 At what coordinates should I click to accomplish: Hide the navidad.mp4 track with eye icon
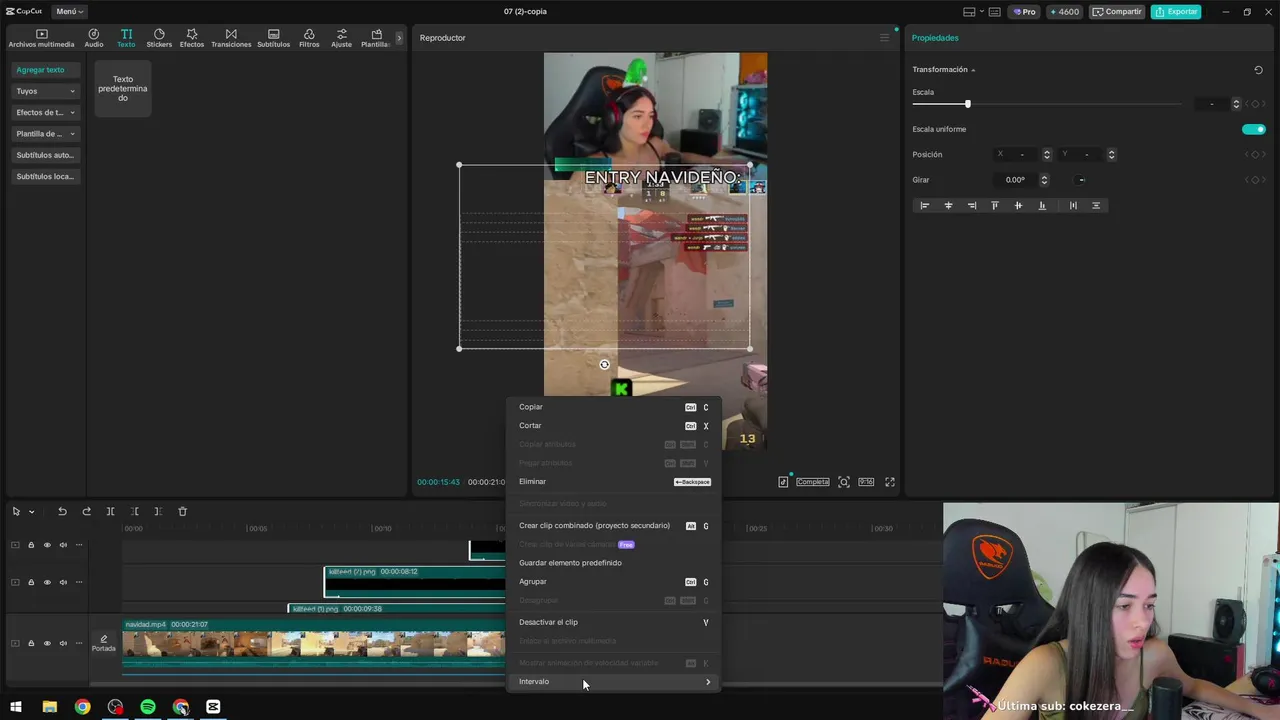coord(47,643)
